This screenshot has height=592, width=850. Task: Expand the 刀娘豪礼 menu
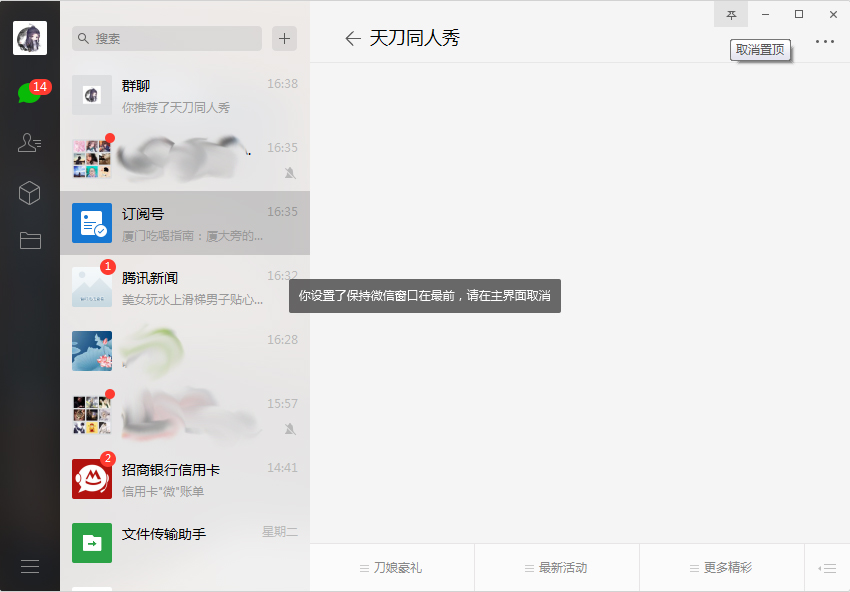[x=391, y=566]
